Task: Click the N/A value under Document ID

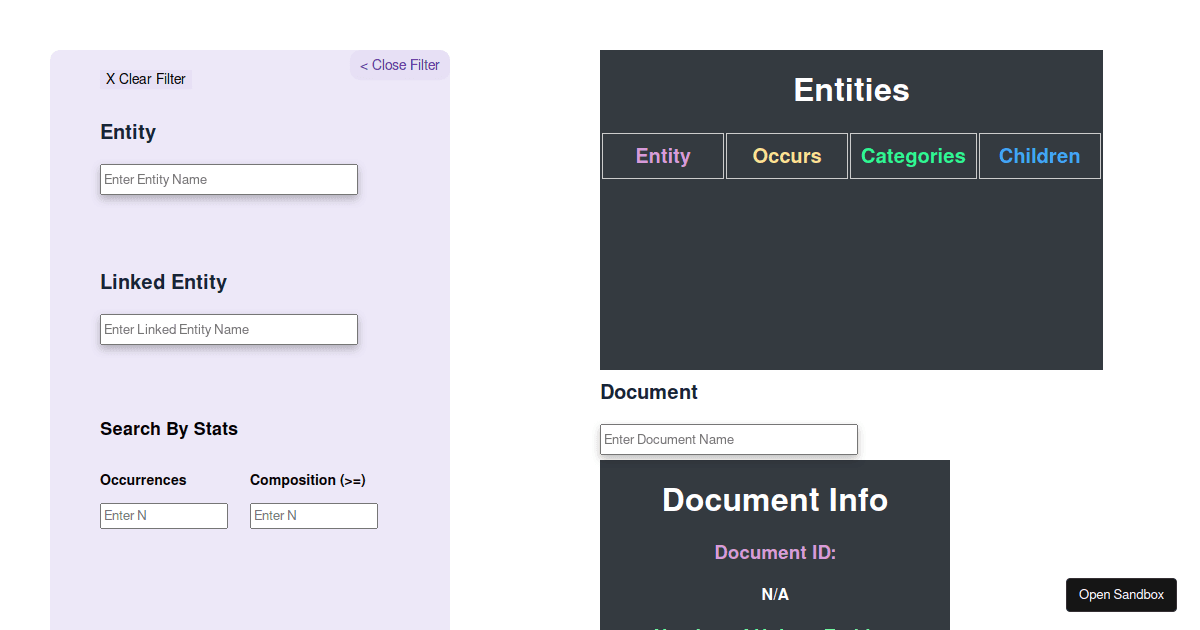Action: coord(775,594)
